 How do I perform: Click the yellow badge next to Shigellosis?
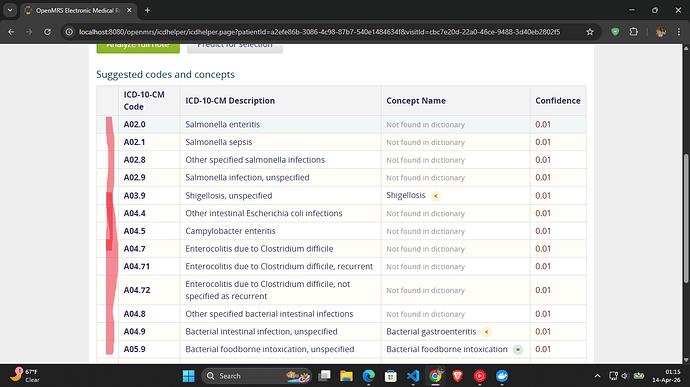(436, 196)
